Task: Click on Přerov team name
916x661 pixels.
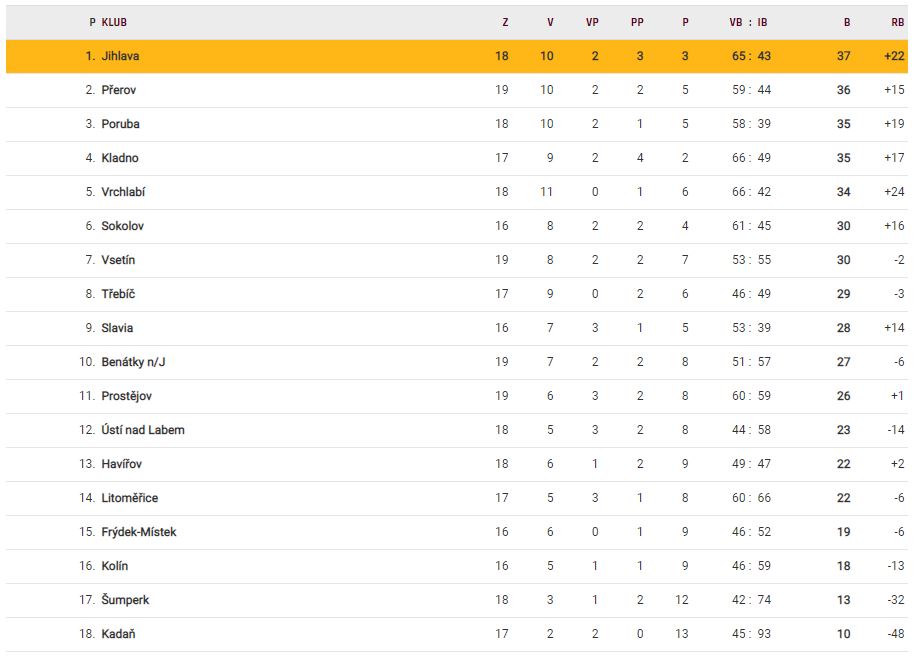Action: (118, 90)
